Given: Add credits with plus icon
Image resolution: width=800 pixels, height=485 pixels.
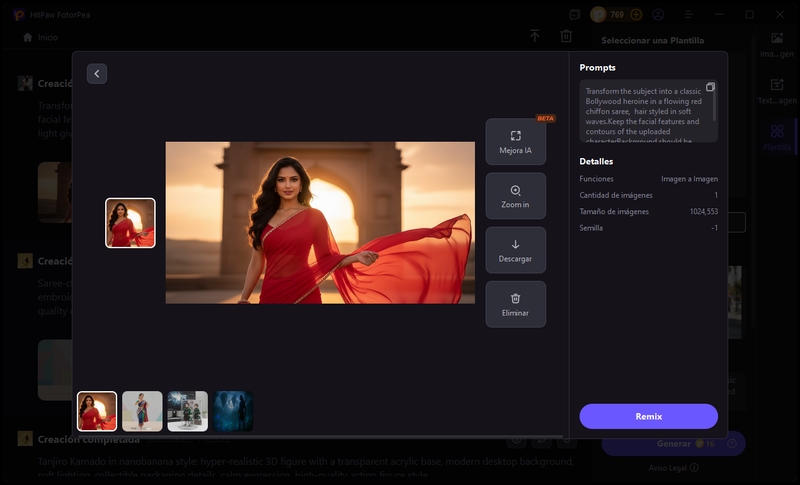Looking at the screenshot, I should 636,14.
